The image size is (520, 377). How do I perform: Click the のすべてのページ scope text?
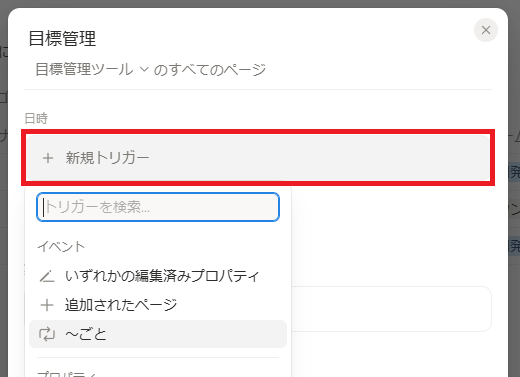click(x=209, y=70)
